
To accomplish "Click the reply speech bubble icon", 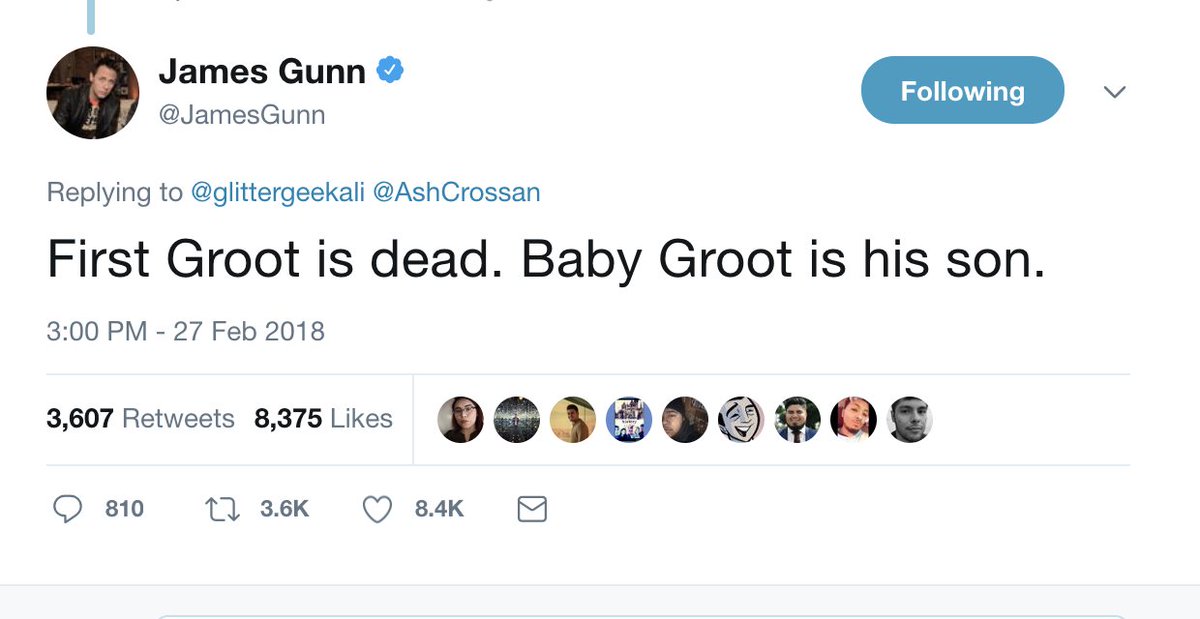I will [66, 510].
